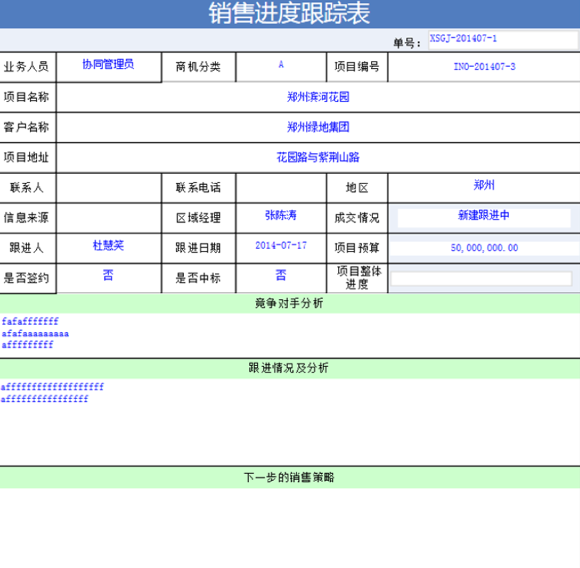The image size is (580, 568).
Task: Click the 竞争对手分析 section header
Action: tap(290, 304)
